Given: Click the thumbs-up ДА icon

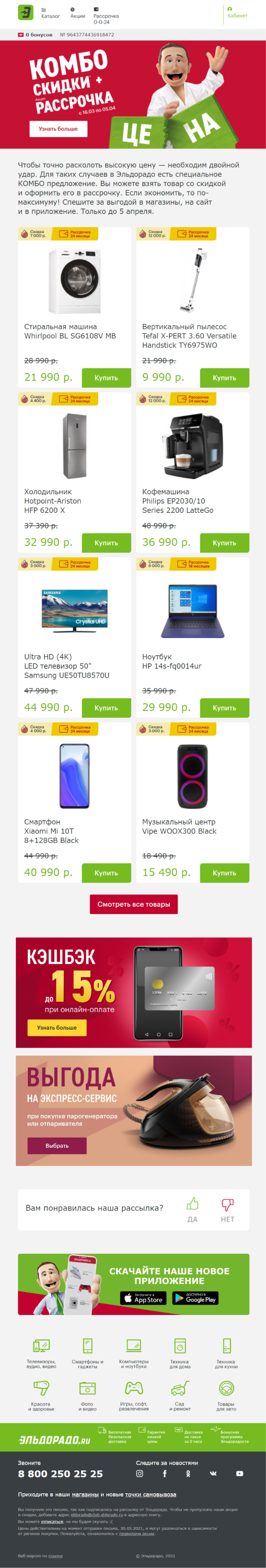Looking at the screenshot, I should [192, 1204].
